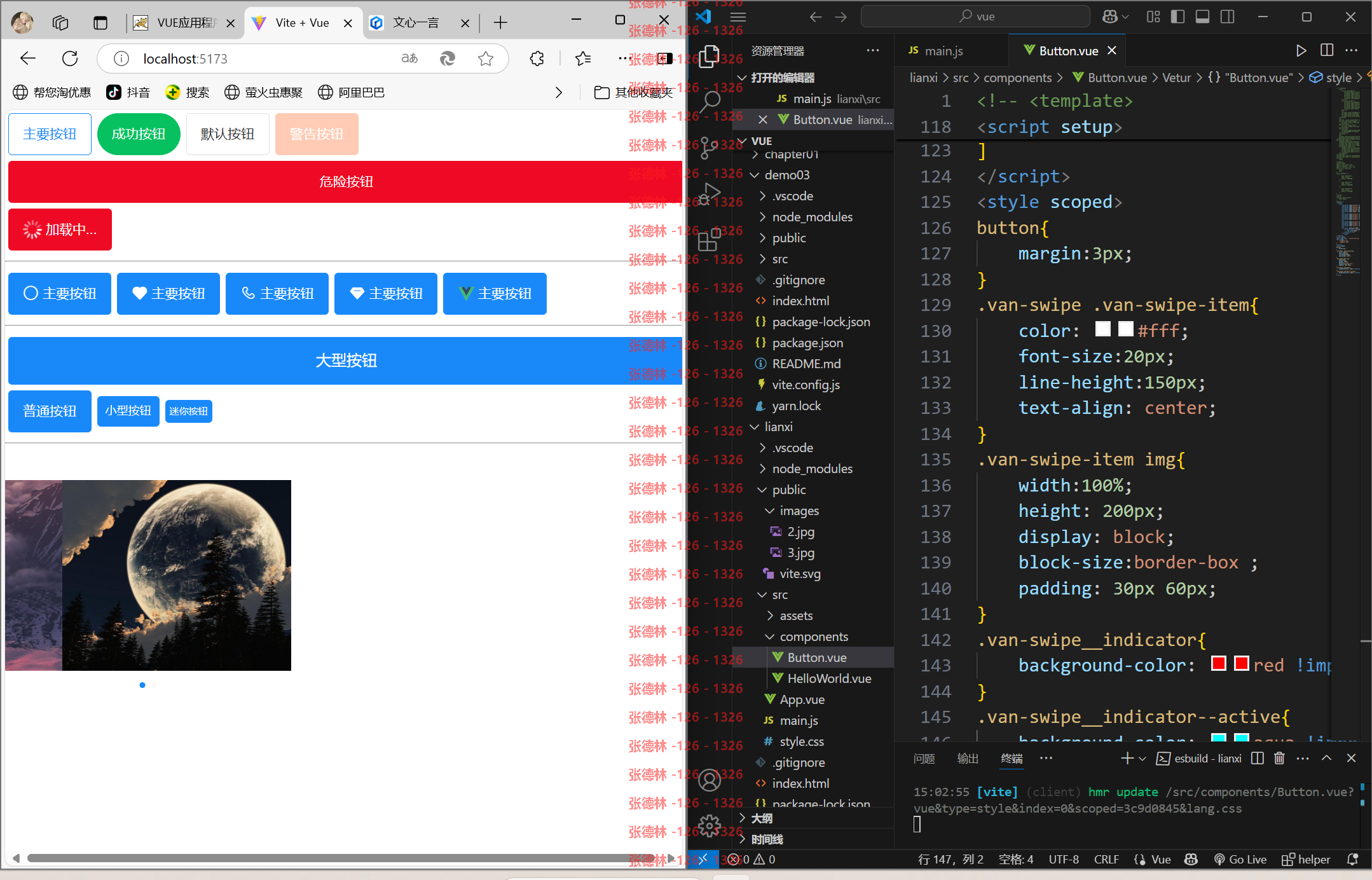
Task: Click the VS Code search command box
Action: (x=975, y=17)
